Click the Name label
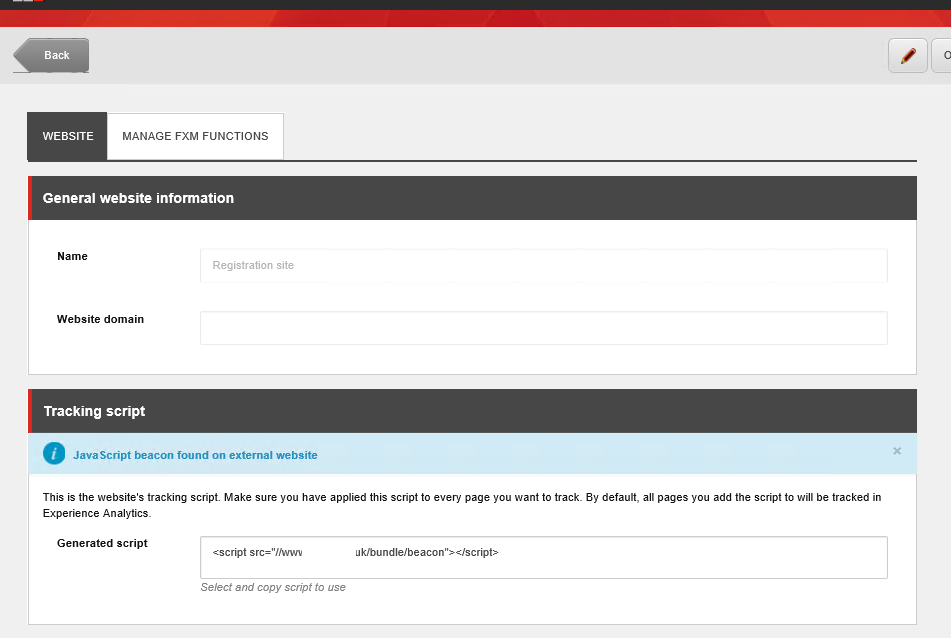This screenshot has width=951, height=638. tap(72, 256)
